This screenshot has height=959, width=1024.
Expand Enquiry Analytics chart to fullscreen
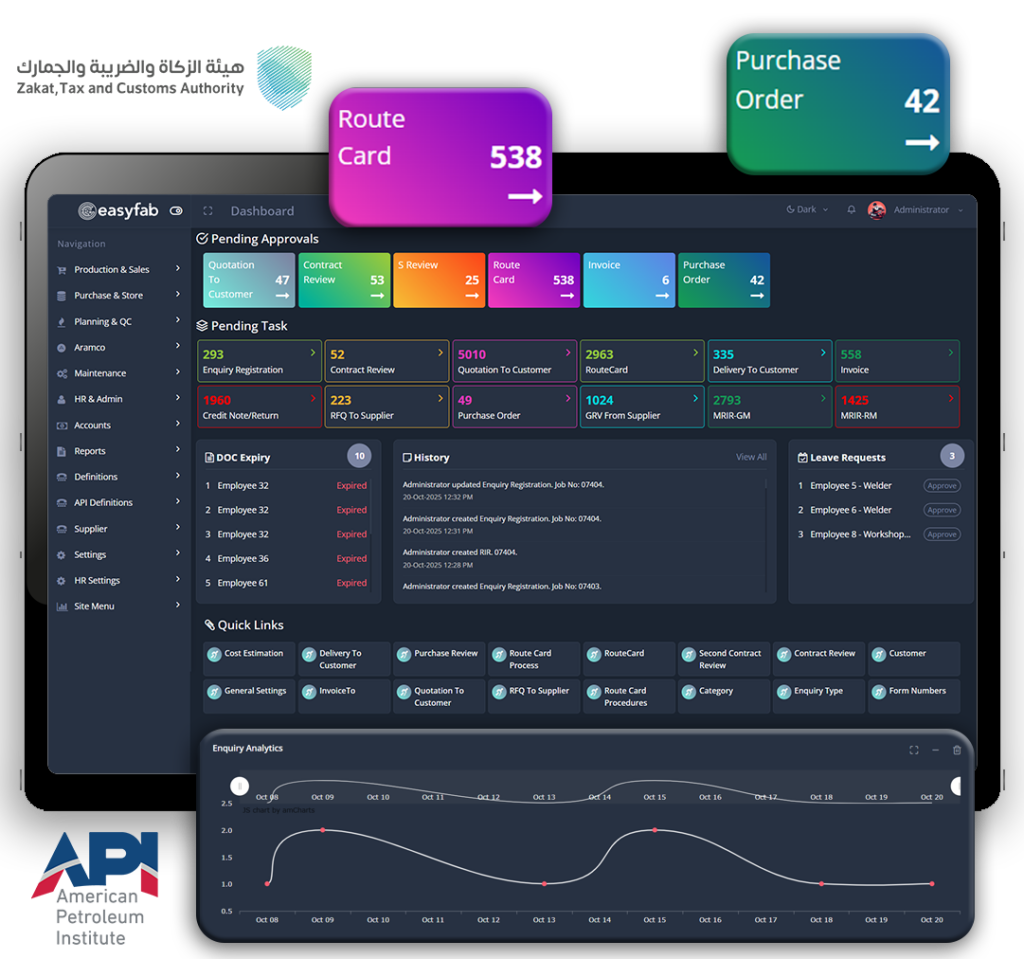tap(913, 750)
